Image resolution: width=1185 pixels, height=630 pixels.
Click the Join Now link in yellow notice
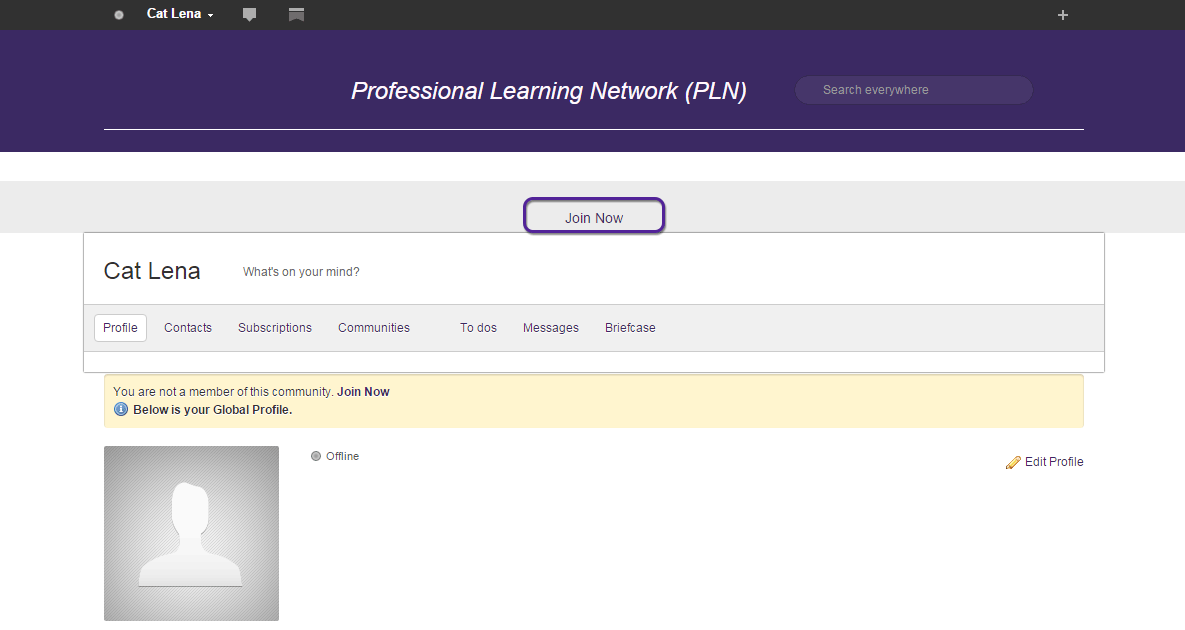pyautogui.click(x=363, y=391)
